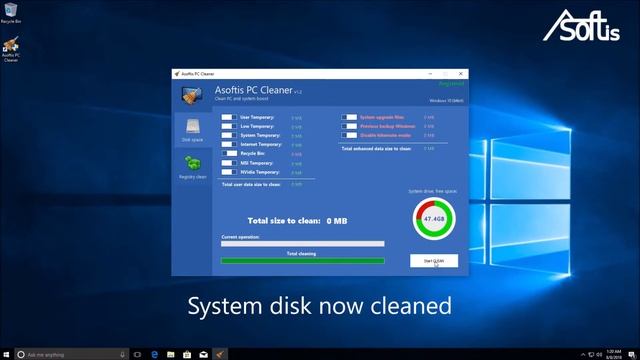This screenshot has height=360, width=640.
Task: Toggle the Disable hibernate mode switch
Action: tap(349, 135)
